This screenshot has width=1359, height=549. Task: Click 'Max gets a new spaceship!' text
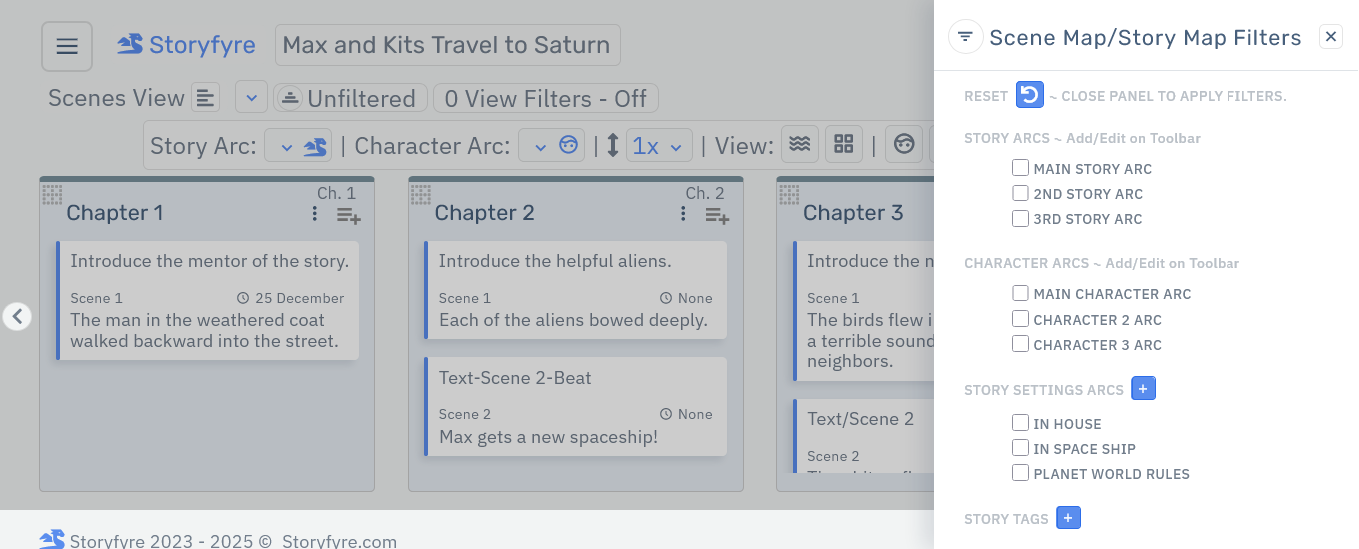pos(548,436)
